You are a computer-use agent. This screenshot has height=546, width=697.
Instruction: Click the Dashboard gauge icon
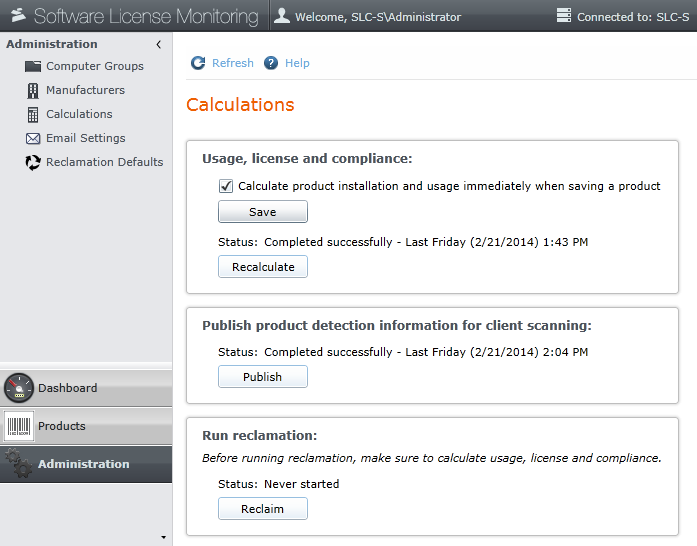(x=19, y=388)
